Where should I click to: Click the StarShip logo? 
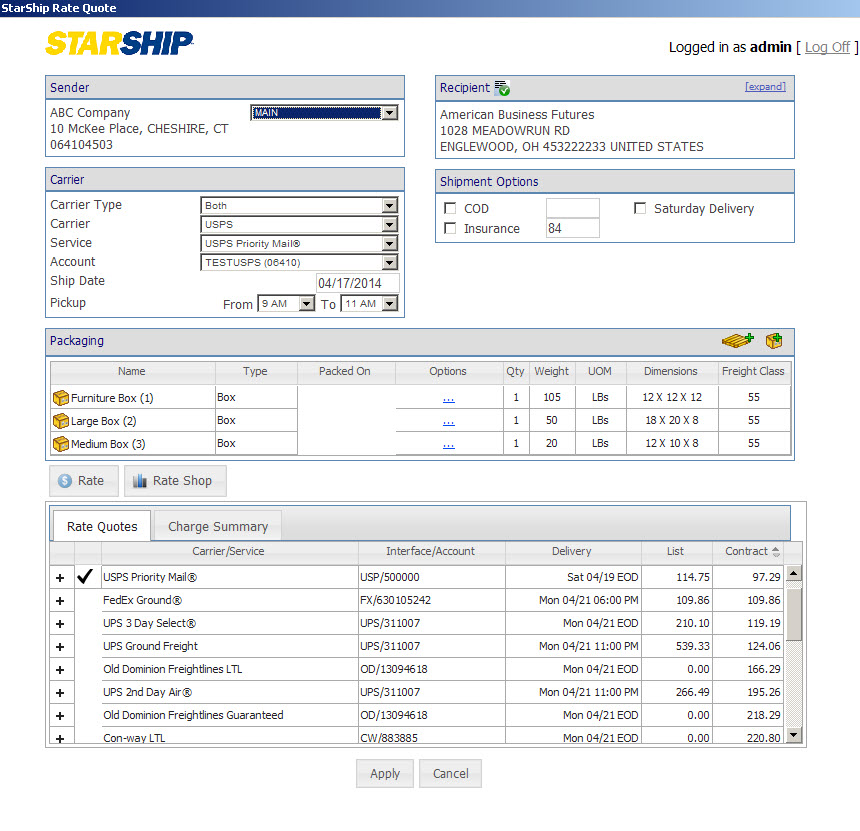point(120,44)
